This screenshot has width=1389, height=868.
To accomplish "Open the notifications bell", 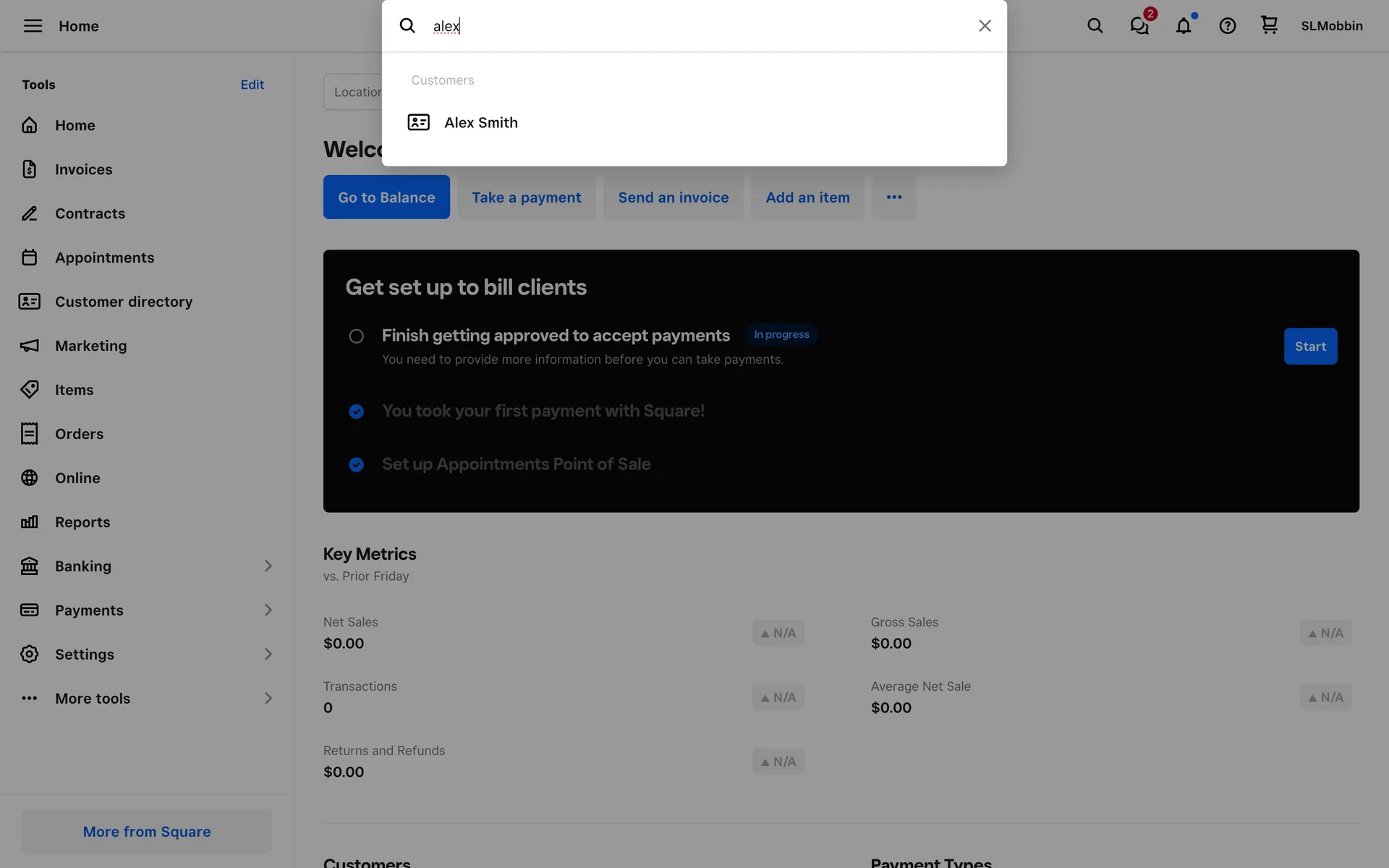I will (1184, 26).
